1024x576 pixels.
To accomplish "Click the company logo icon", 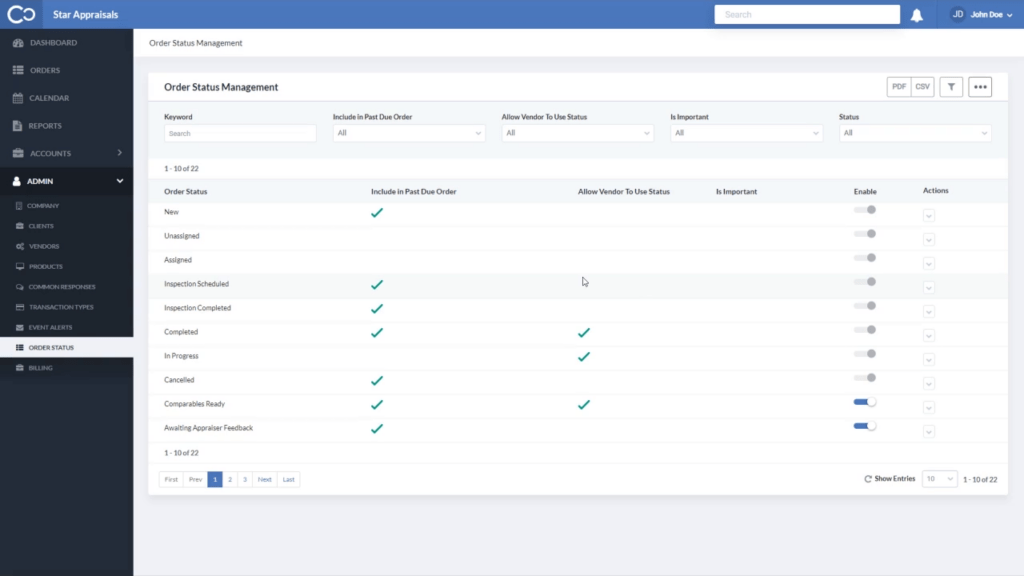I will click(x=21, y=14).
